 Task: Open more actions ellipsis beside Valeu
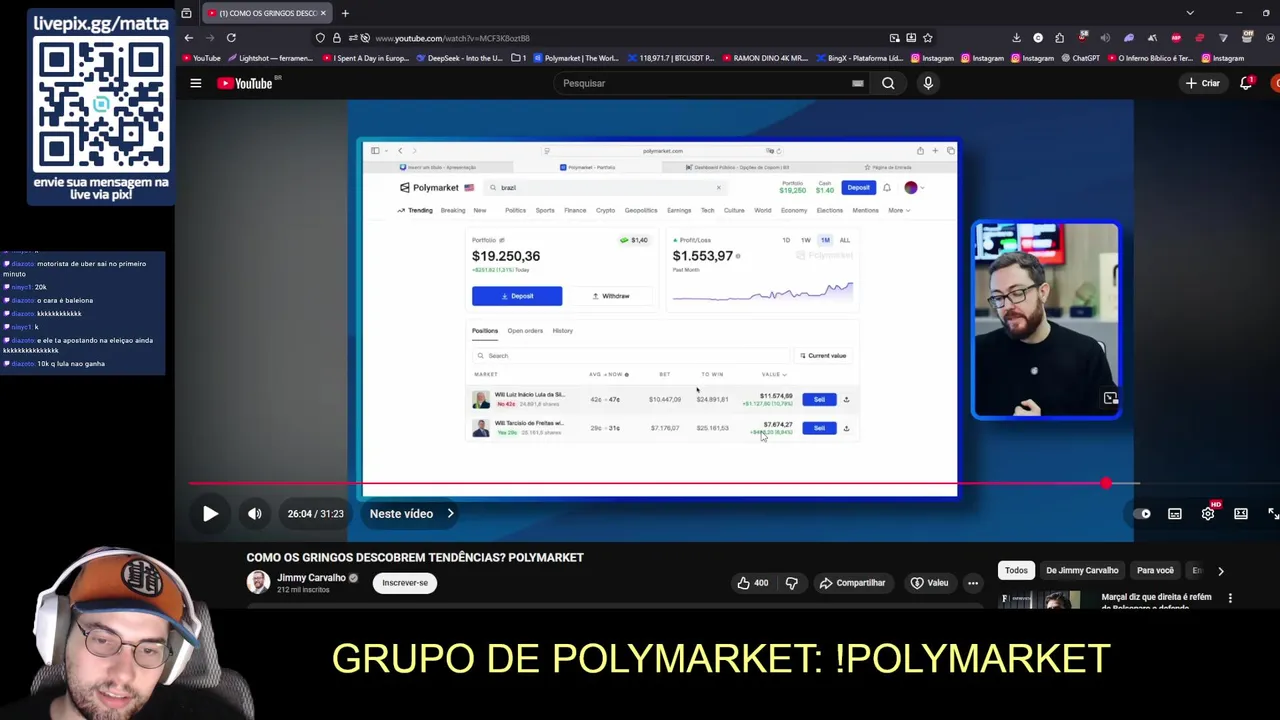(x=973, y=583)
